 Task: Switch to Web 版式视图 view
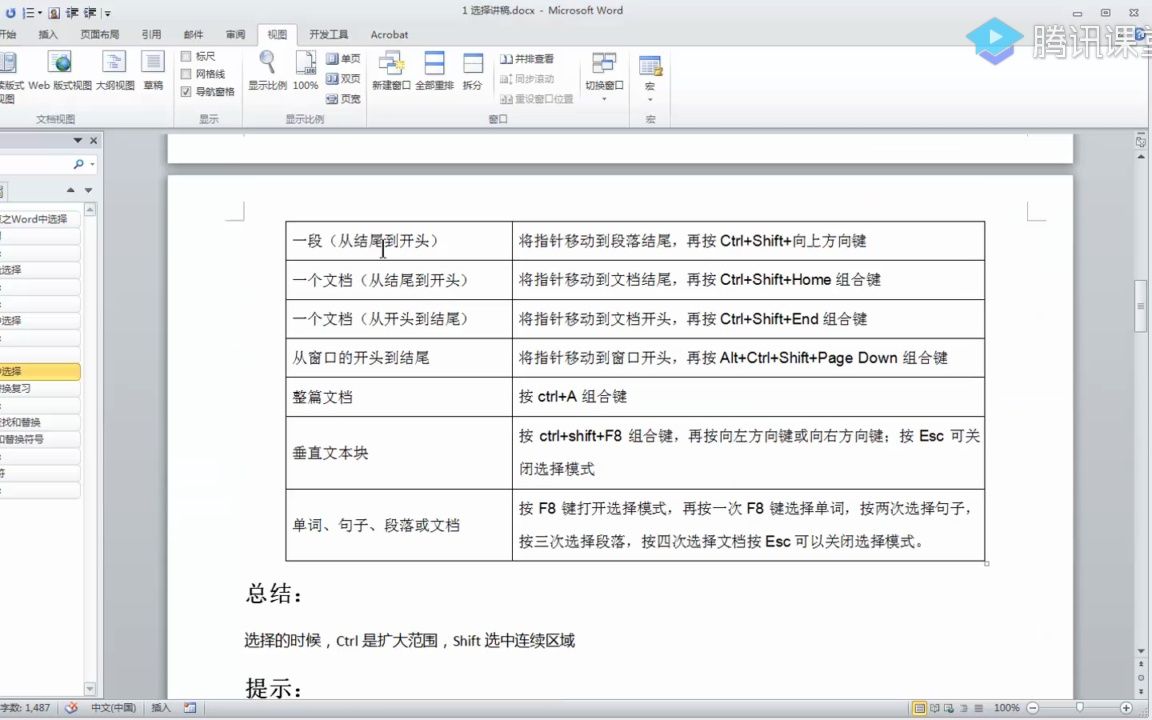pyautogui.click(x=59, y=68)
